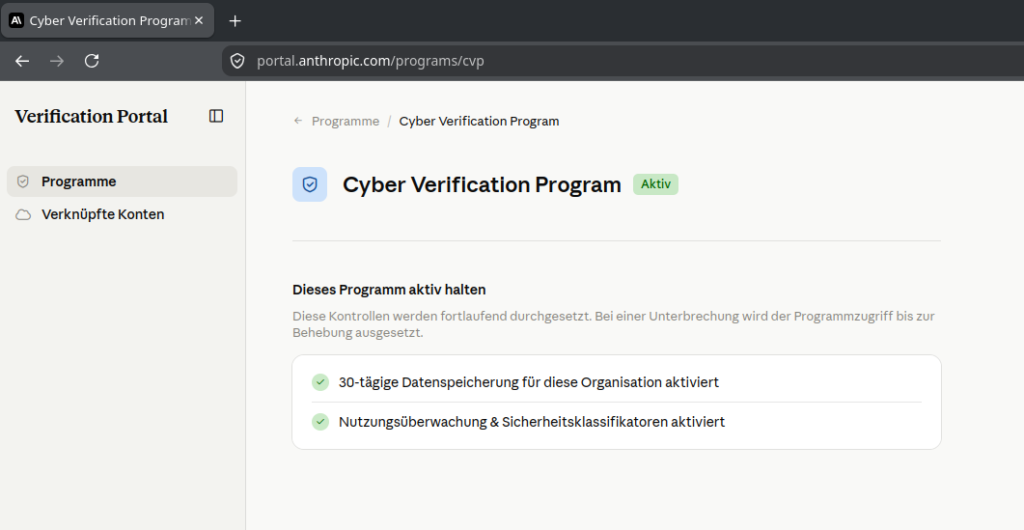
Task: Click the blue program shield icon
Action: click(x=310, y=185)
